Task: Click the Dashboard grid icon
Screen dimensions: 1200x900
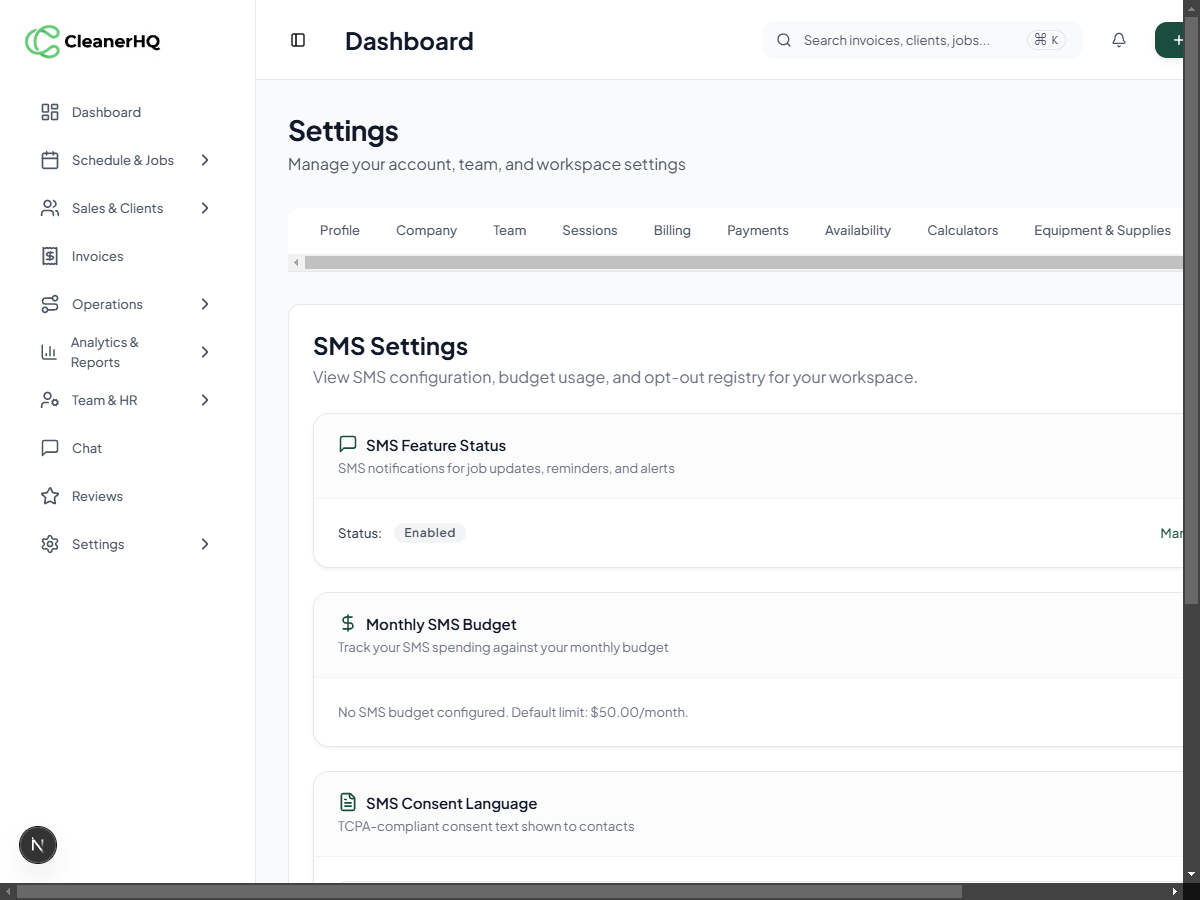Action: pos(50,112)
